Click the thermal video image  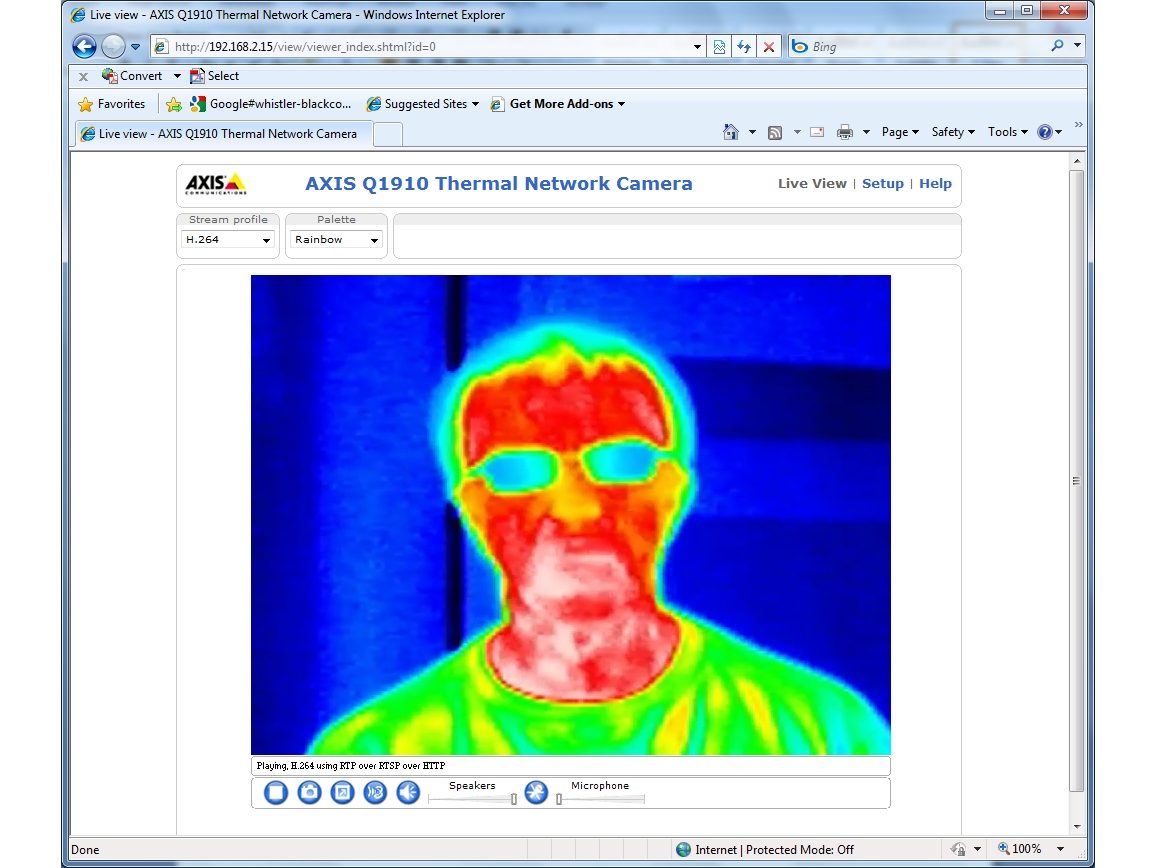570,514
